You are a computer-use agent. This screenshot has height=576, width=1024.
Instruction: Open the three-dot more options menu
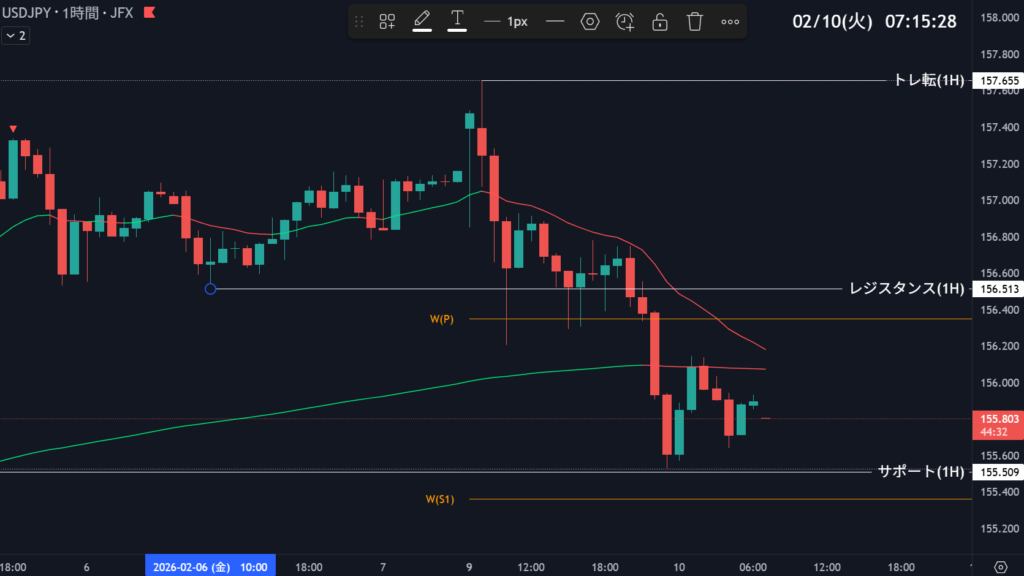(x=730, y=22)
